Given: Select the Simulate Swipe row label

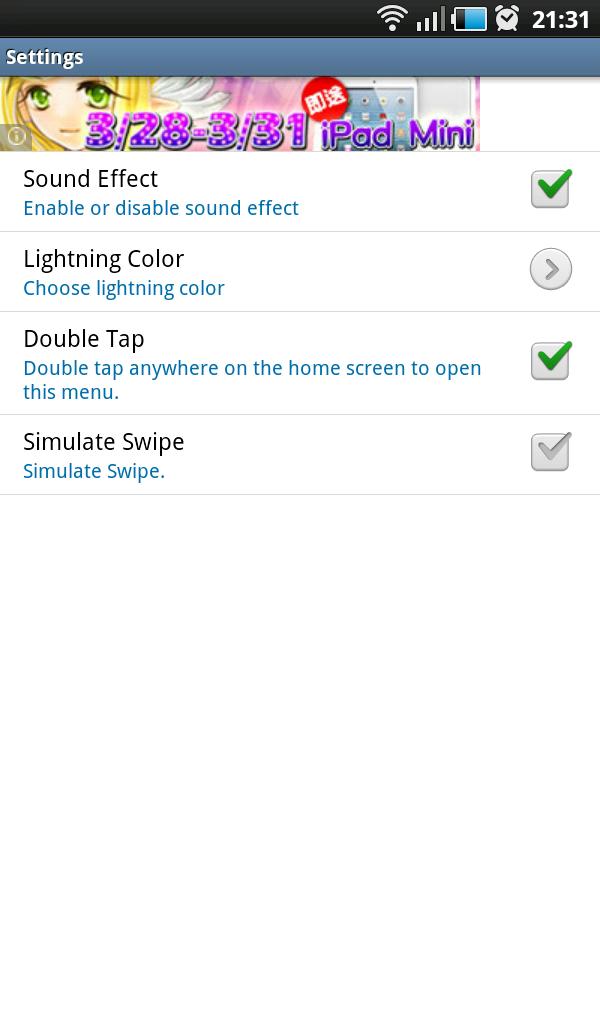Looking at the screenshot, I should 103,442.
